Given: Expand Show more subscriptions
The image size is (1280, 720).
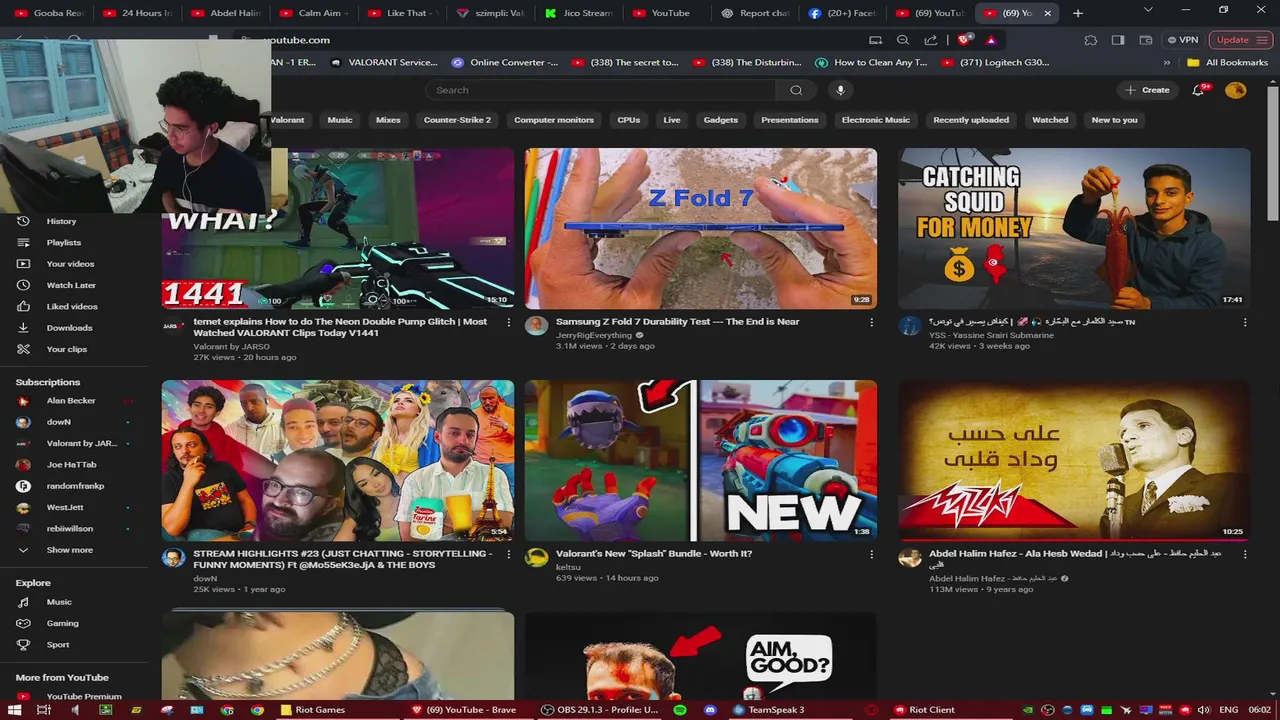Looking at the screenshot, I should pyautogui.click(x=69, y=550).
